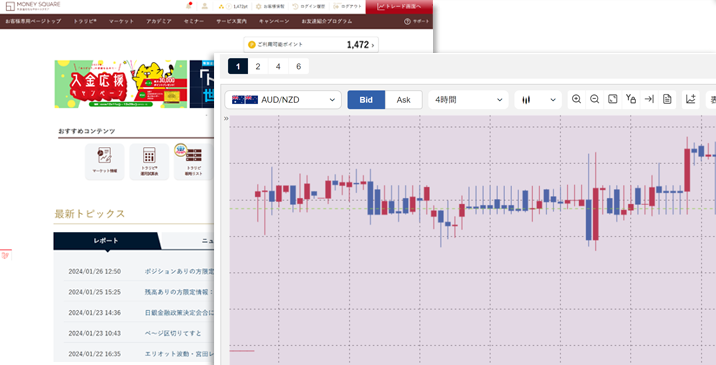The height and width of the screenshot is (365, 716).
Task: Open the 4時間 timeframe dropdown
Action: pos(468,100)
